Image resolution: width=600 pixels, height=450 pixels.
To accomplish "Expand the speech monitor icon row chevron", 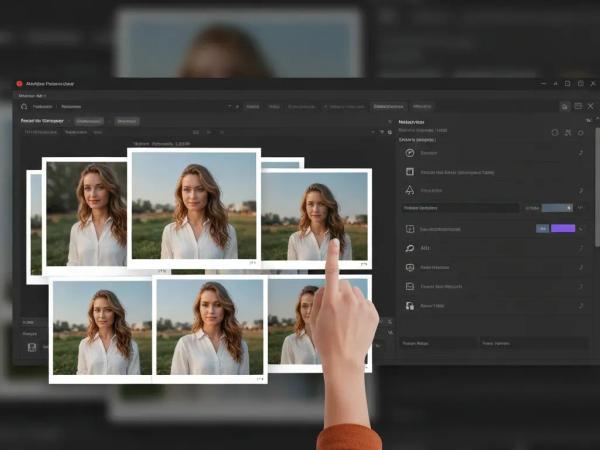I will [580, 267].
